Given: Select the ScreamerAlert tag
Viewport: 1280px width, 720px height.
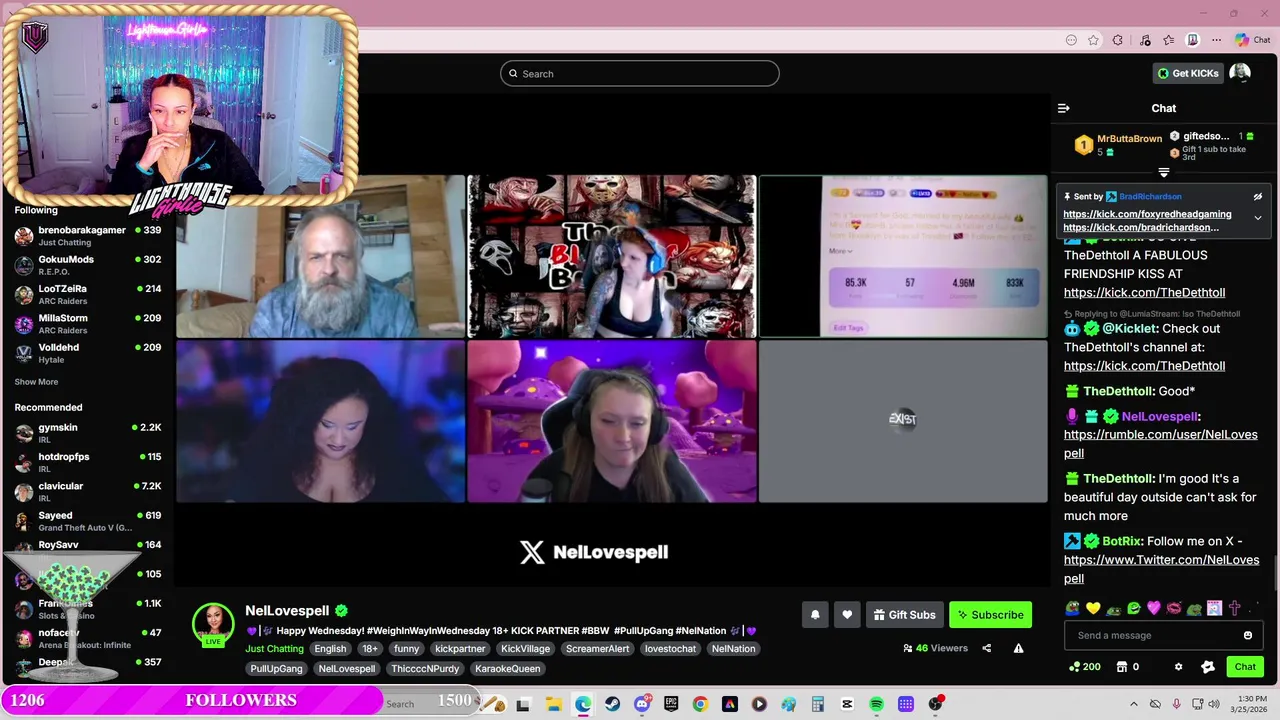Looking at the screenshot, I should pos(597,649).
